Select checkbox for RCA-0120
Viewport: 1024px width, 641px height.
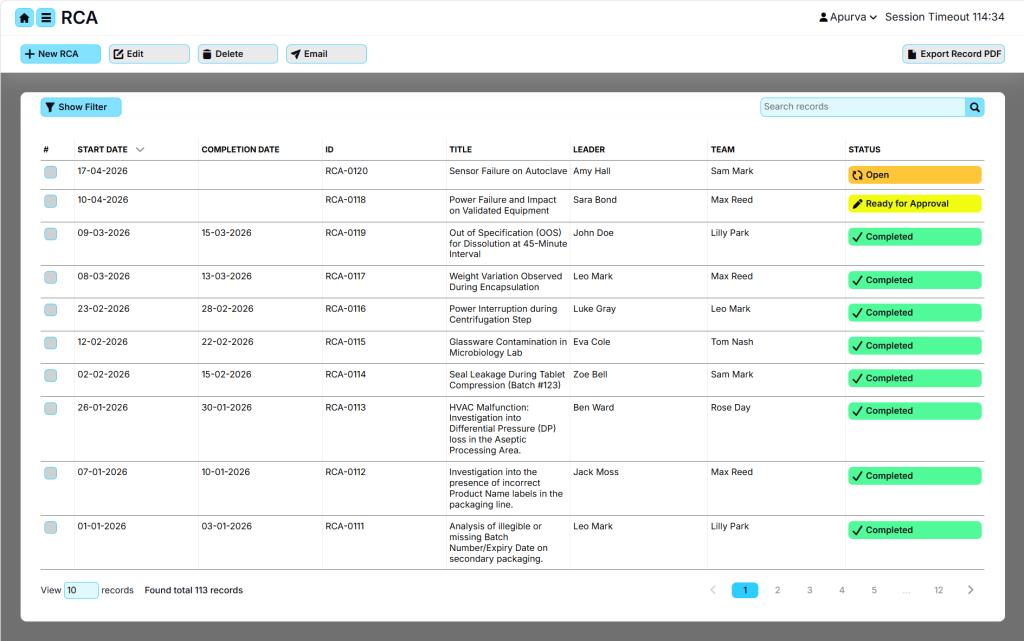point(50,172)
